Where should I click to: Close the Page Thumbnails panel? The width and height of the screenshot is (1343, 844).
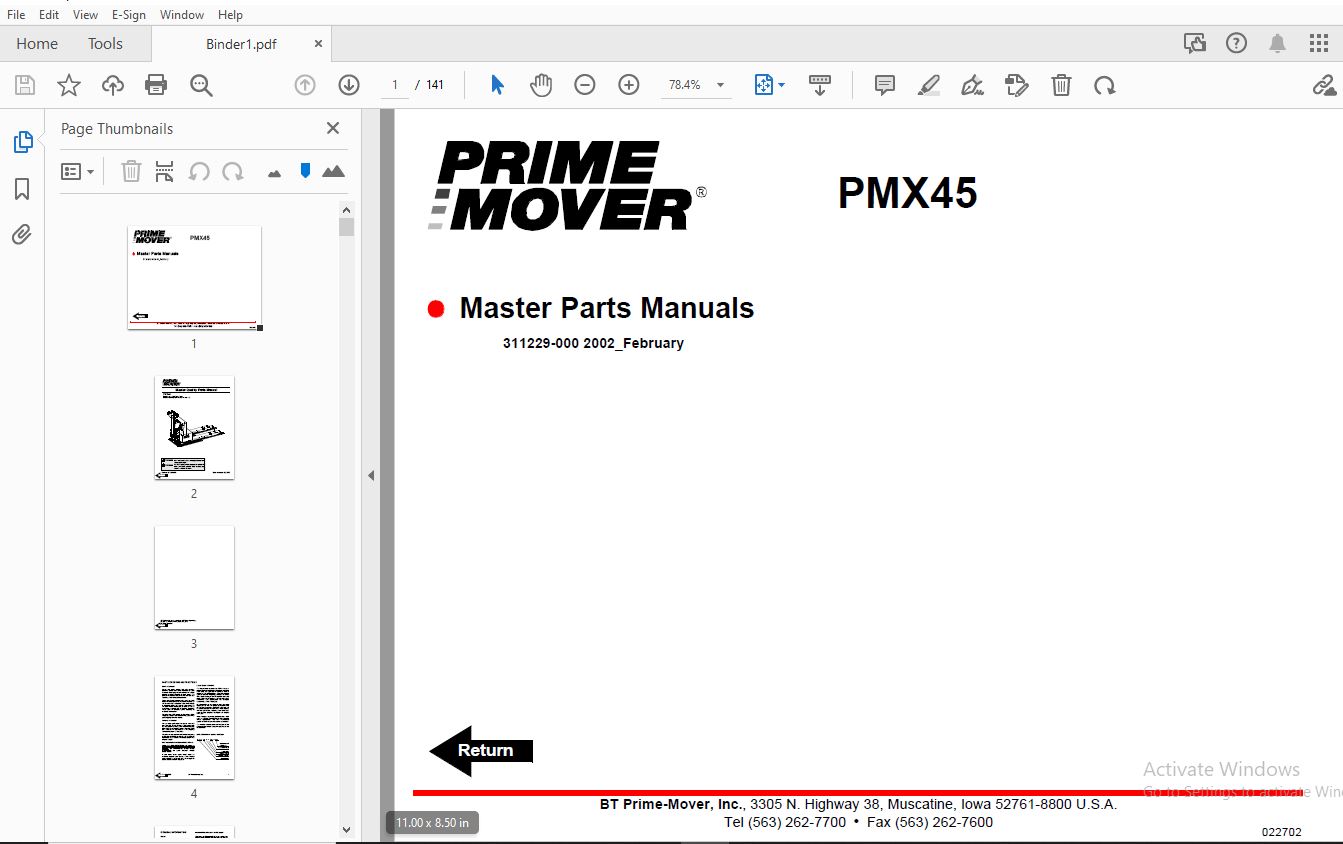pos(333,128)
